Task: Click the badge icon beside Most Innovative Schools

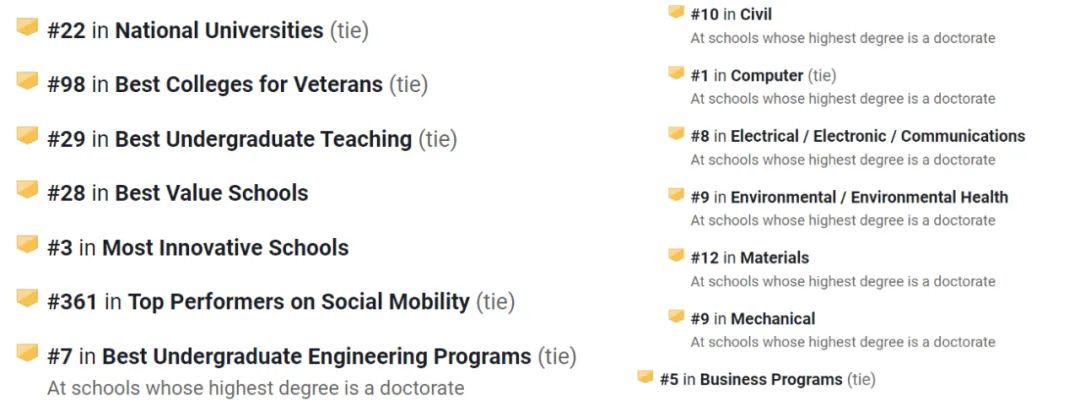Action: click(28, 244)
